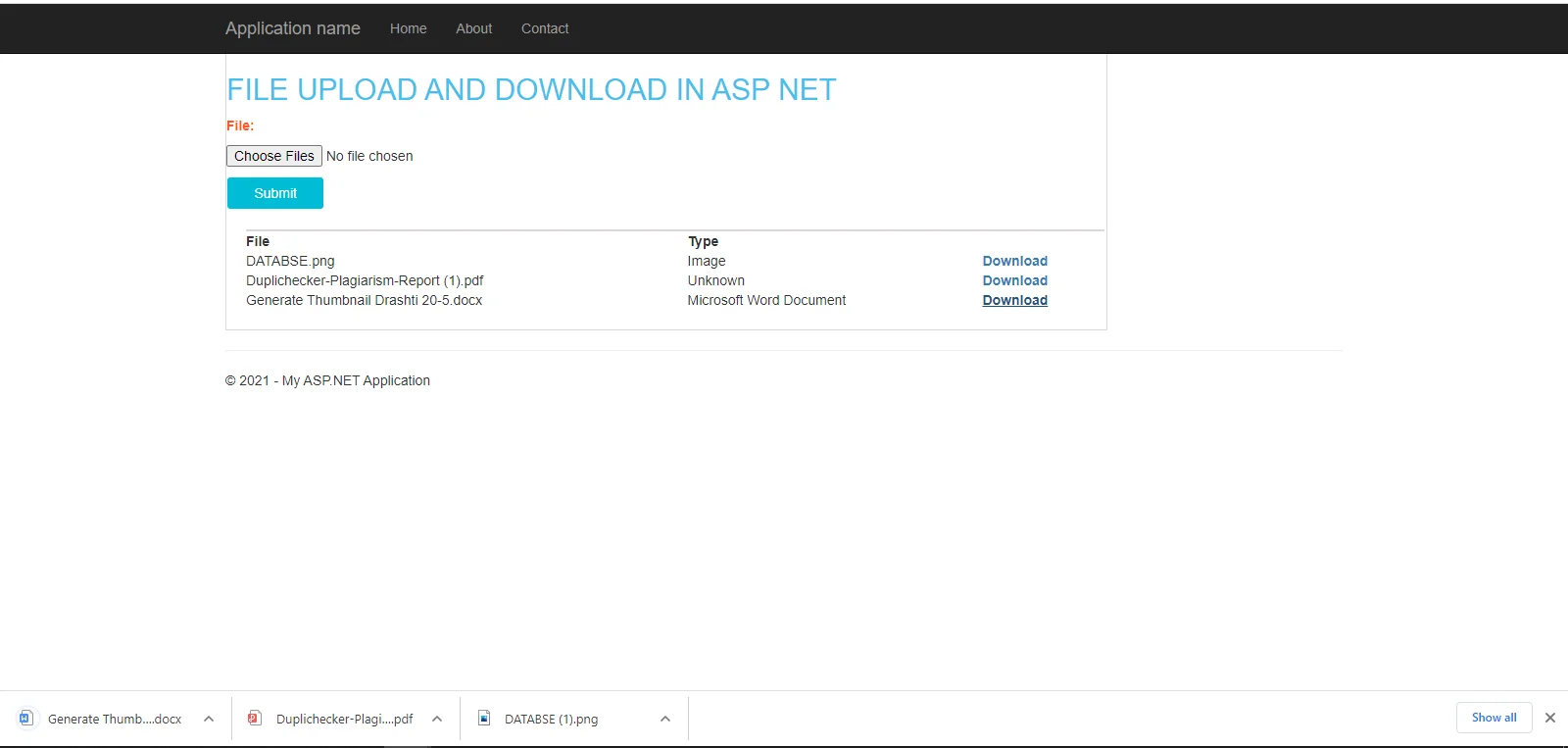
Task: Open Duplichecker-Plagi....pdf from downloads bar
Action: (345, 719)
